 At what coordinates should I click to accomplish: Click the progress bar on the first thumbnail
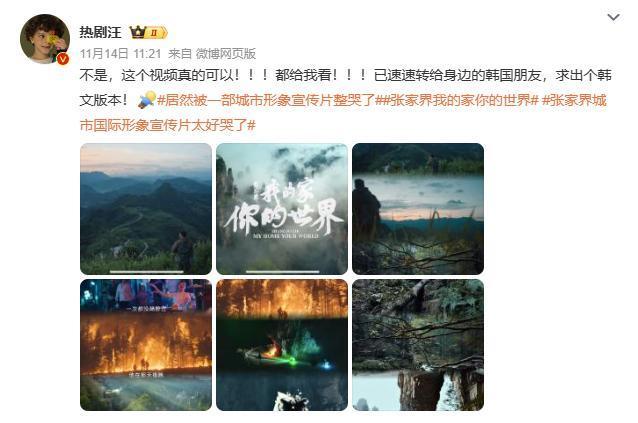click(x=146, y=271)
